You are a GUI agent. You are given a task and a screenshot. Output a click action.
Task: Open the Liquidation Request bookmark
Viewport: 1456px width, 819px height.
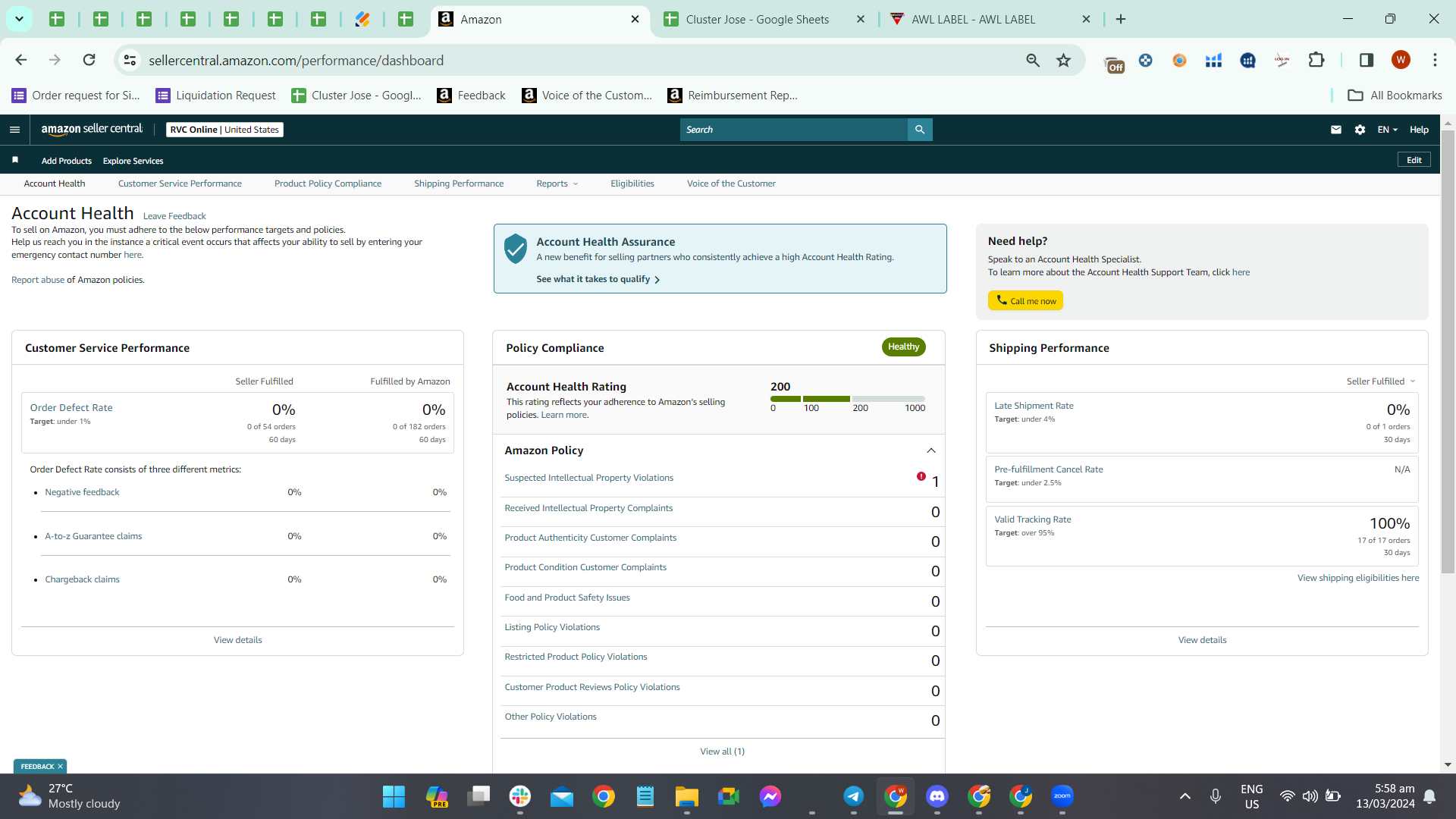[x=215, y=96]
